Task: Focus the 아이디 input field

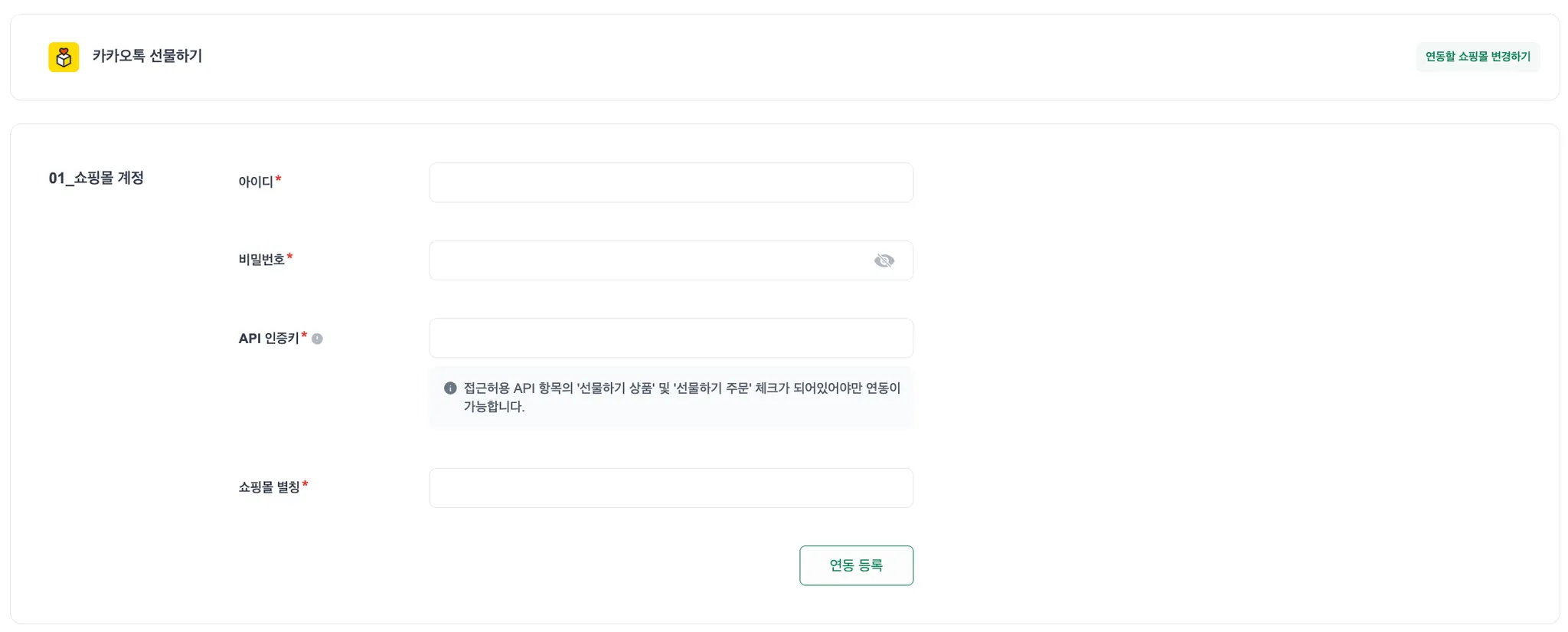Action: click(671, 183)
